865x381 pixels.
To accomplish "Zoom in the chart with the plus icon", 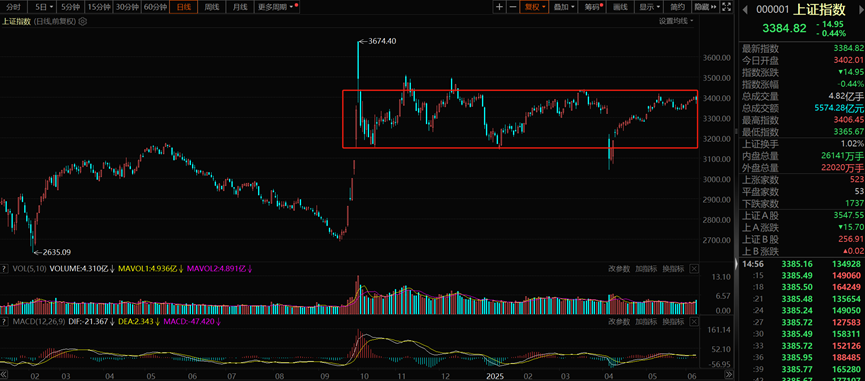I will tap(499, 7).
